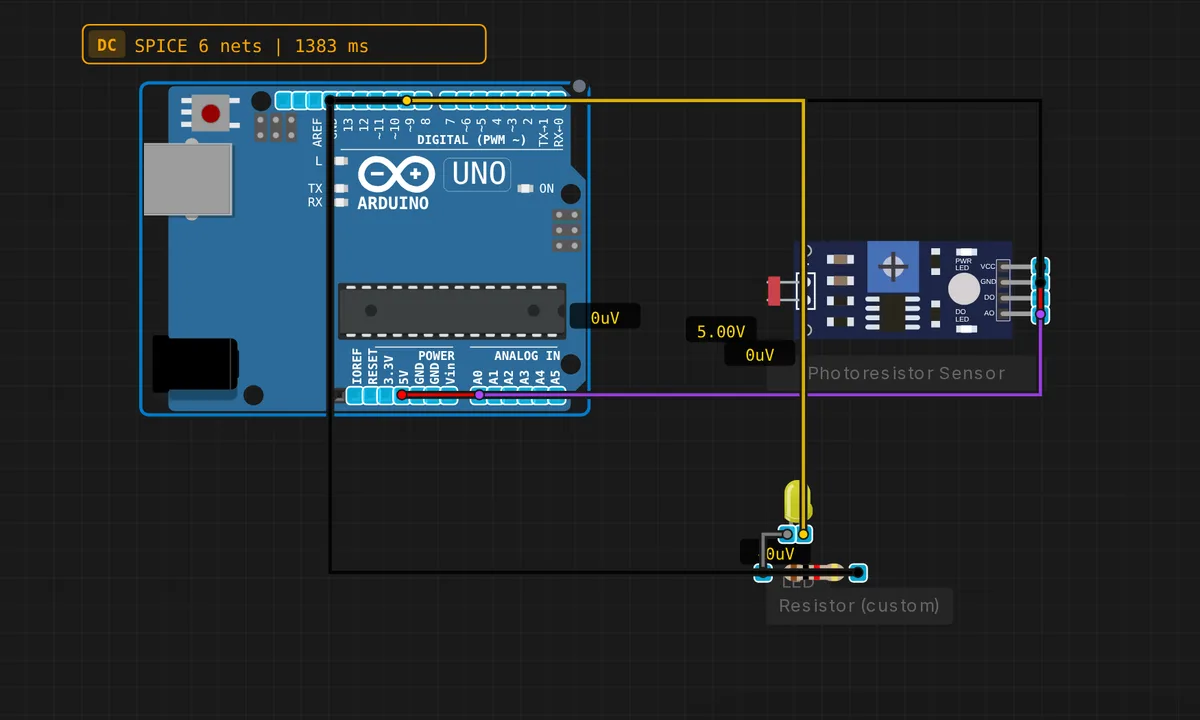Click the Arduino infinity logo
This screenshot has width=1200, height=720.
pyautogui.click(x=396, y=175)
